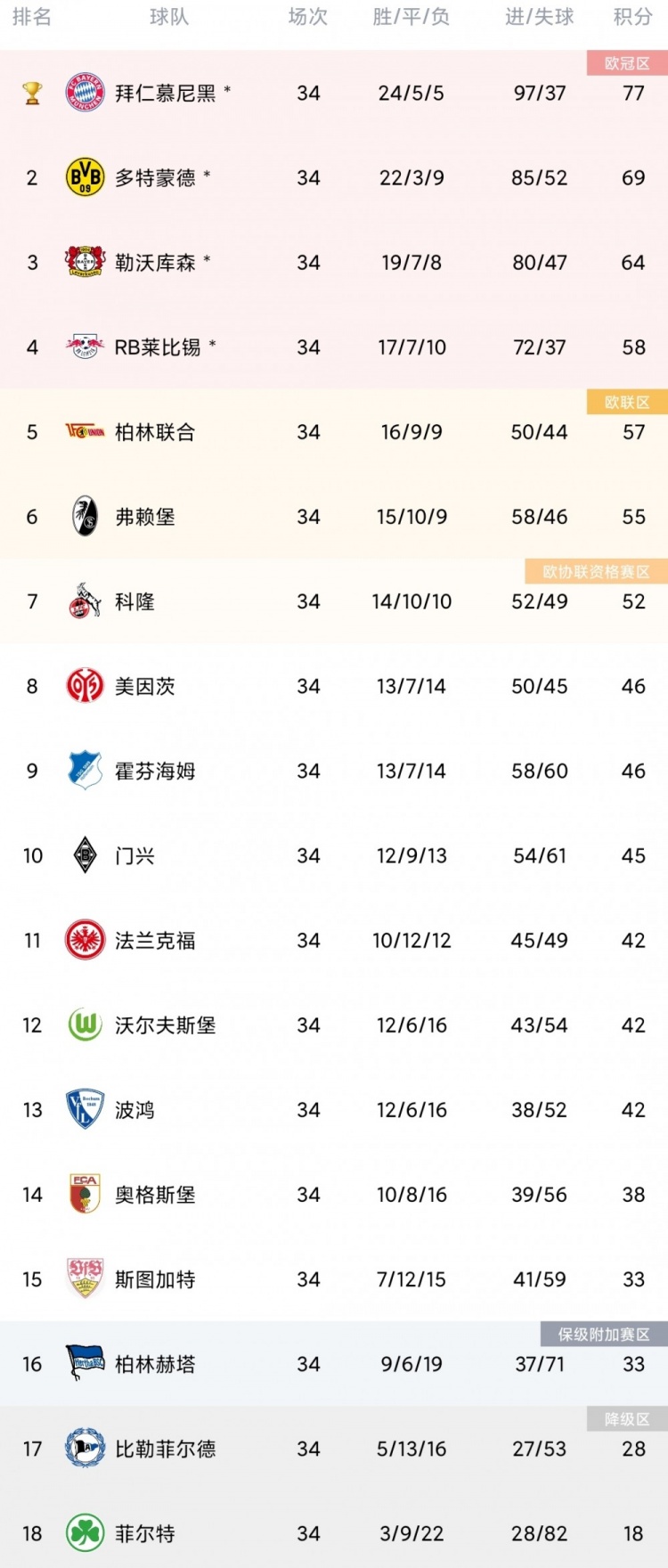Click the 欧冠区 zone label
Viewport: 668px width, 1568px height.
click(627, 63)
